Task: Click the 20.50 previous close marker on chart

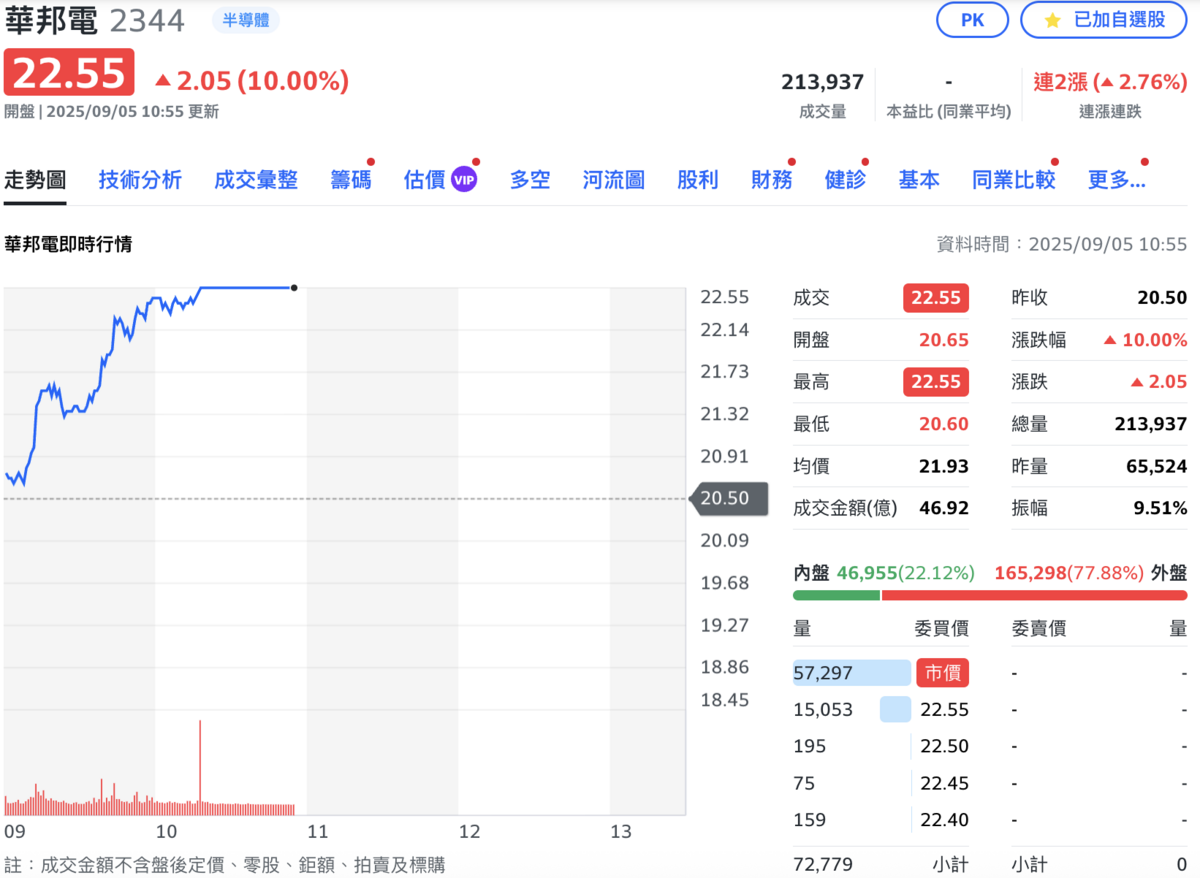Action: 729,498
